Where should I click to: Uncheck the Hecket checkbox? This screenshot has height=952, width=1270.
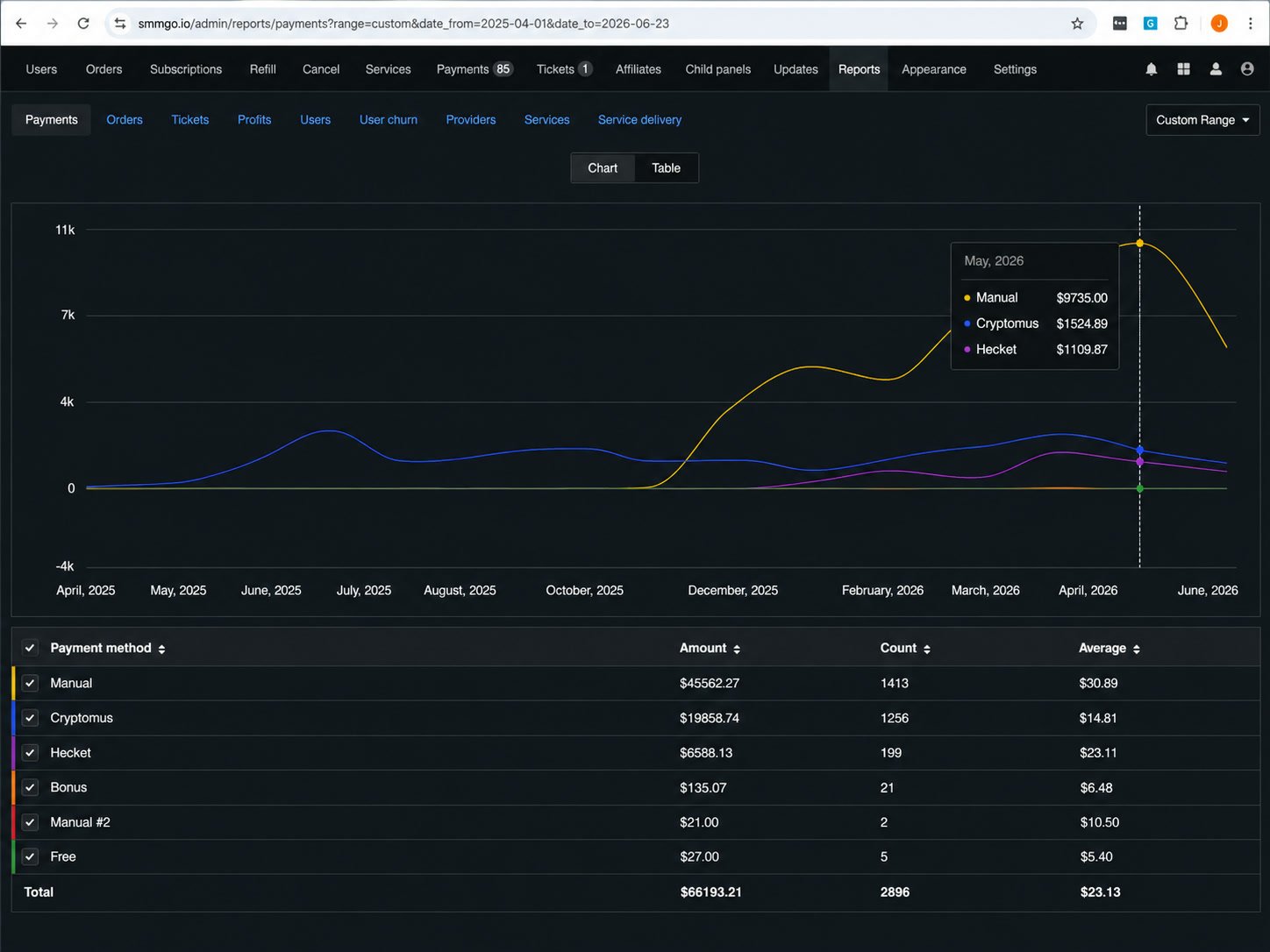tap(30, 753)
